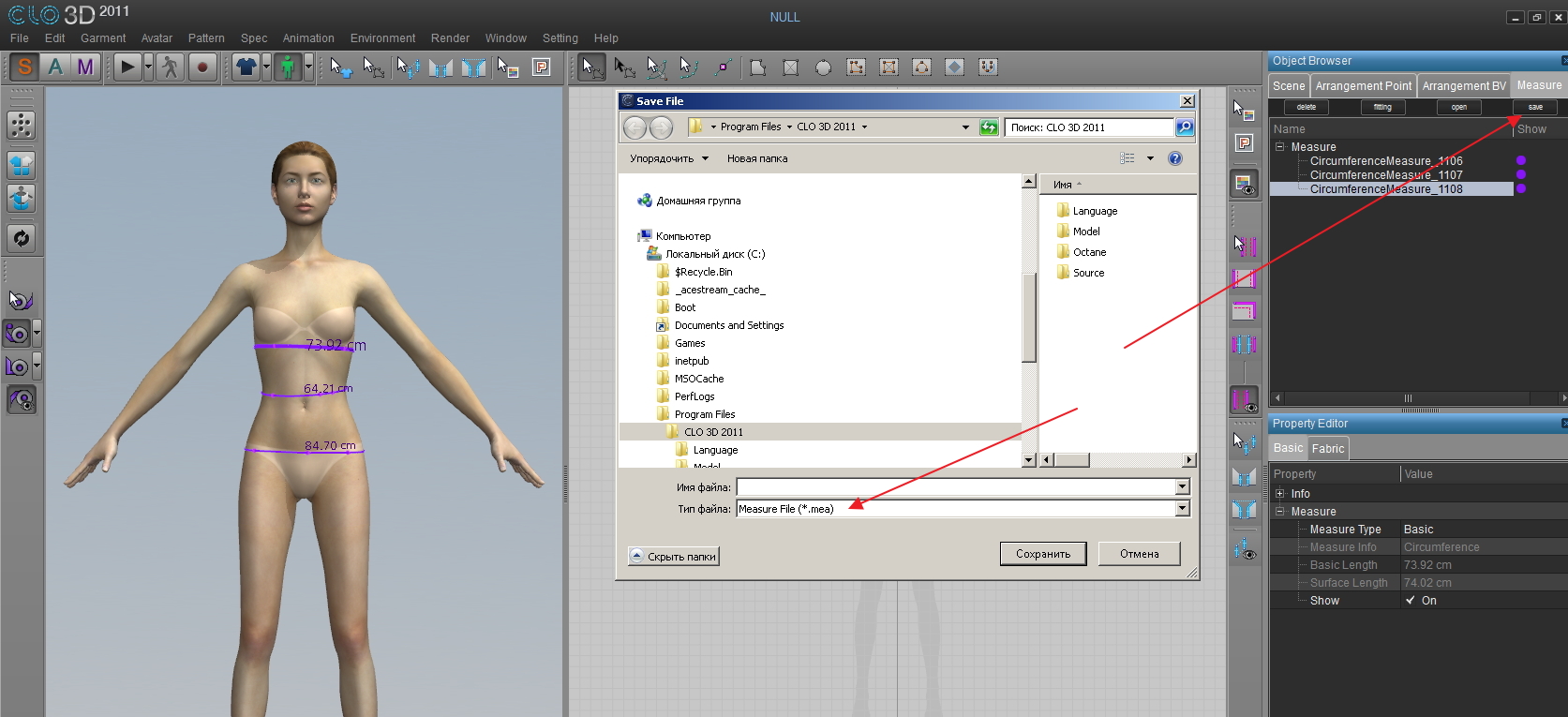
Task: Select the rectangle pattern tool
Action: [x=791, y=67]
